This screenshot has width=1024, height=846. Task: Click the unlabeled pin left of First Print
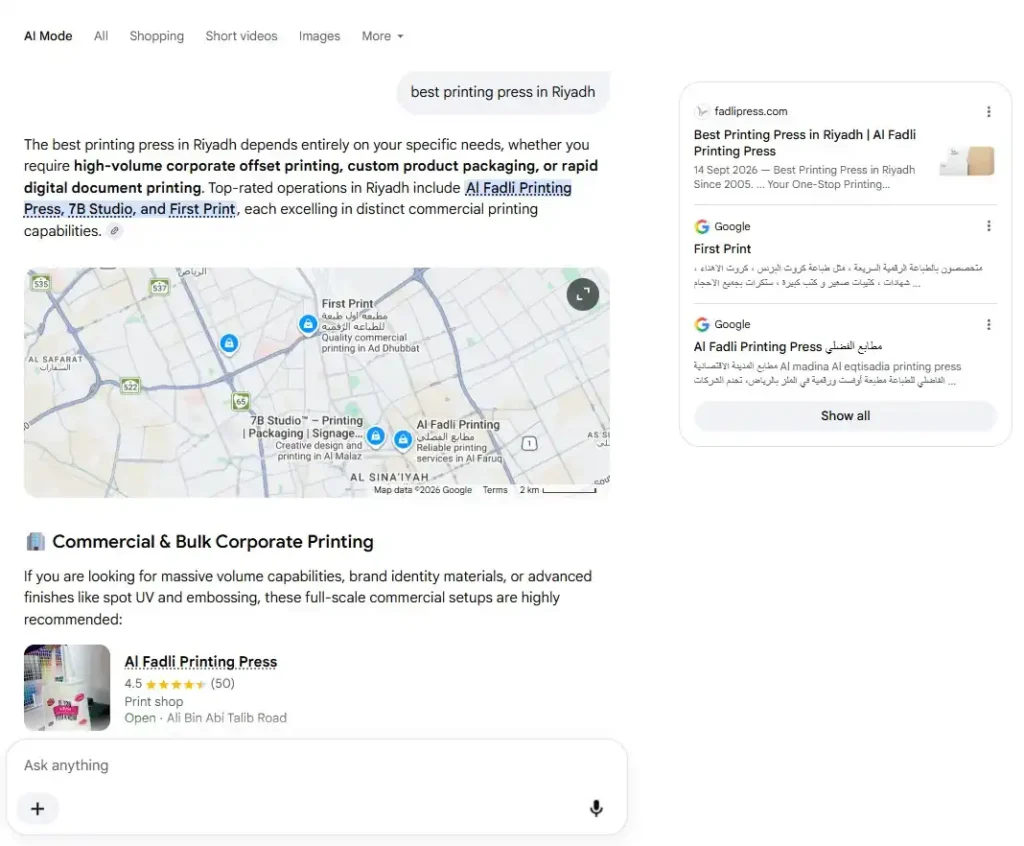click(x=229, y=343)
